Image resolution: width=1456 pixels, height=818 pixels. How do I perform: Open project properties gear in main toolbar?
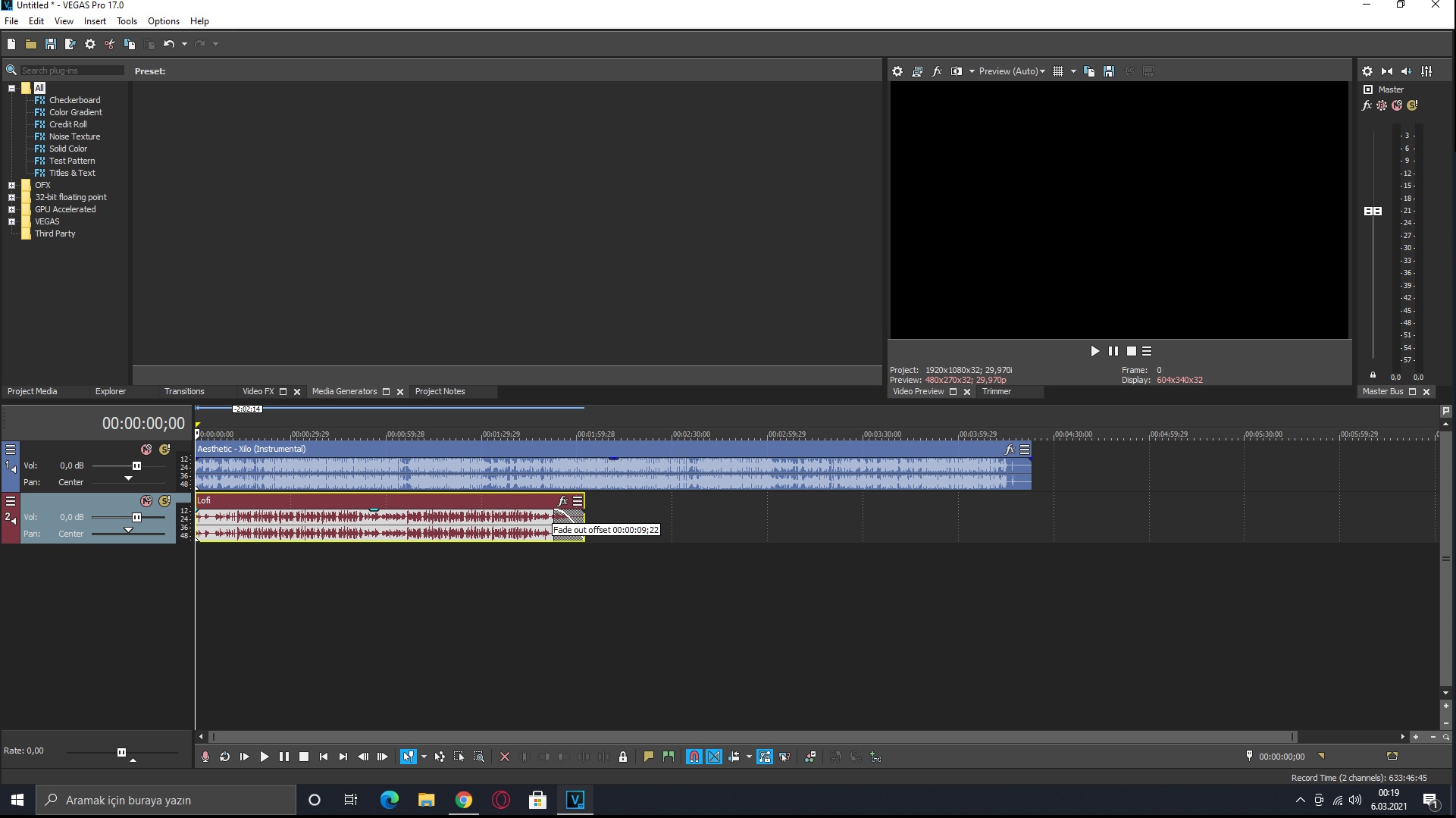click(90, 44)
